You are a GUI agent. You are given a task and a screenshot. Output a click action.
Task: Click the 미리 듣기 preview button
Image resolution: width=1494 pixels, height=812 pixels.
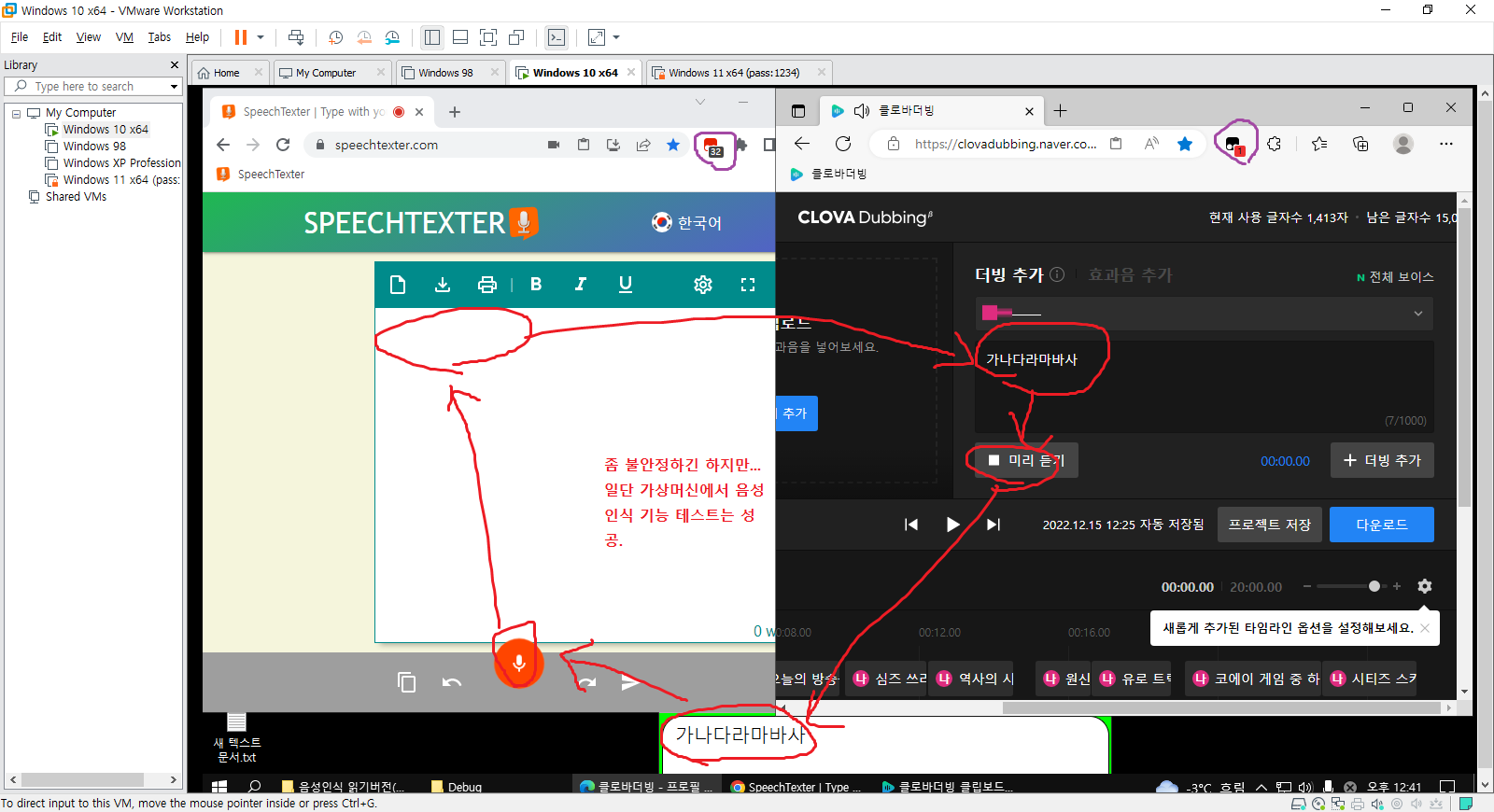tap(1026, 460)
